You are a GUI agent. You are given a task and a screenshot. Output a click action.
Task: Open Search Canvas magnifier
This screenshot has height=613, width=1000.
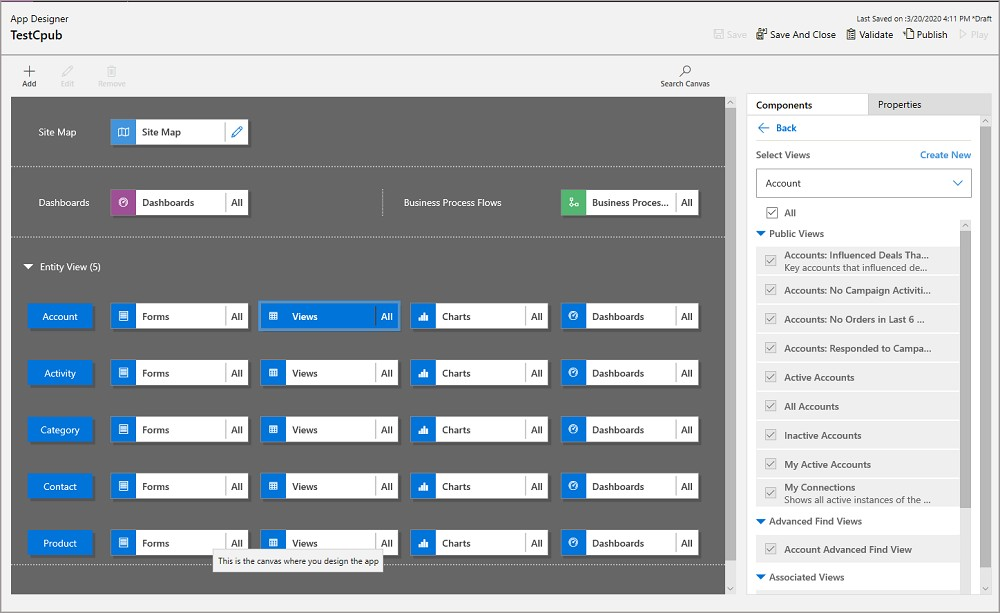tap(685, 71)
